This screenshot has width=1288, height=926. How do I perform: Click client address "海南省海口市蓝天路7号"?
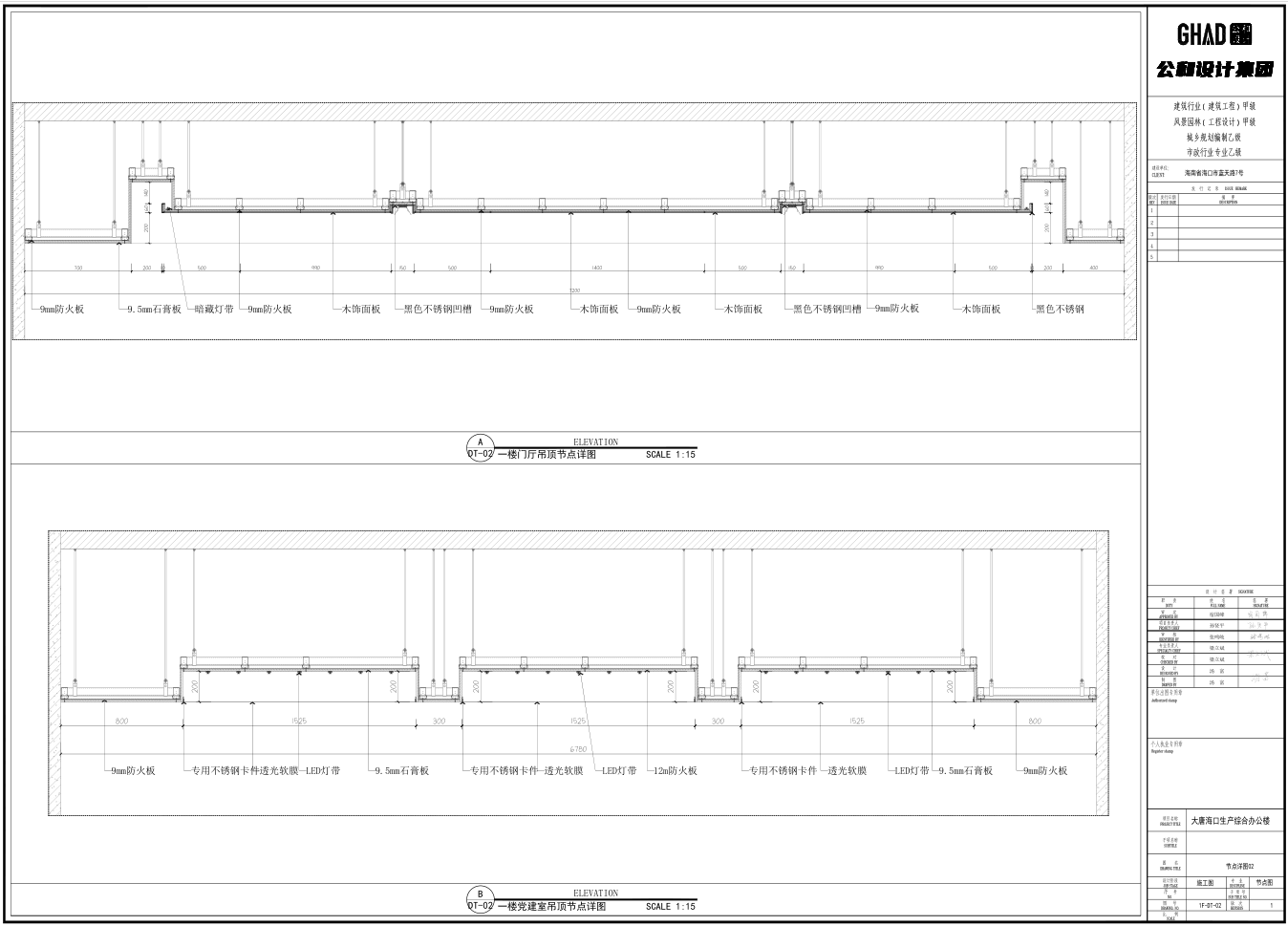(x=1214, y=173)
